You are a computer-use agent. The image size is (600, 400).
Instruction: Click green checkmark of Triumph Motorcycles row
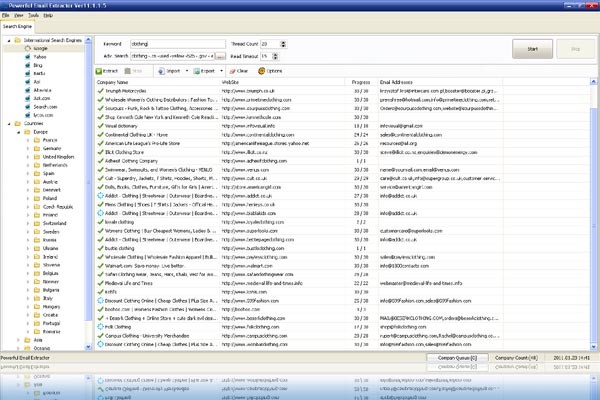click(100, 91)
